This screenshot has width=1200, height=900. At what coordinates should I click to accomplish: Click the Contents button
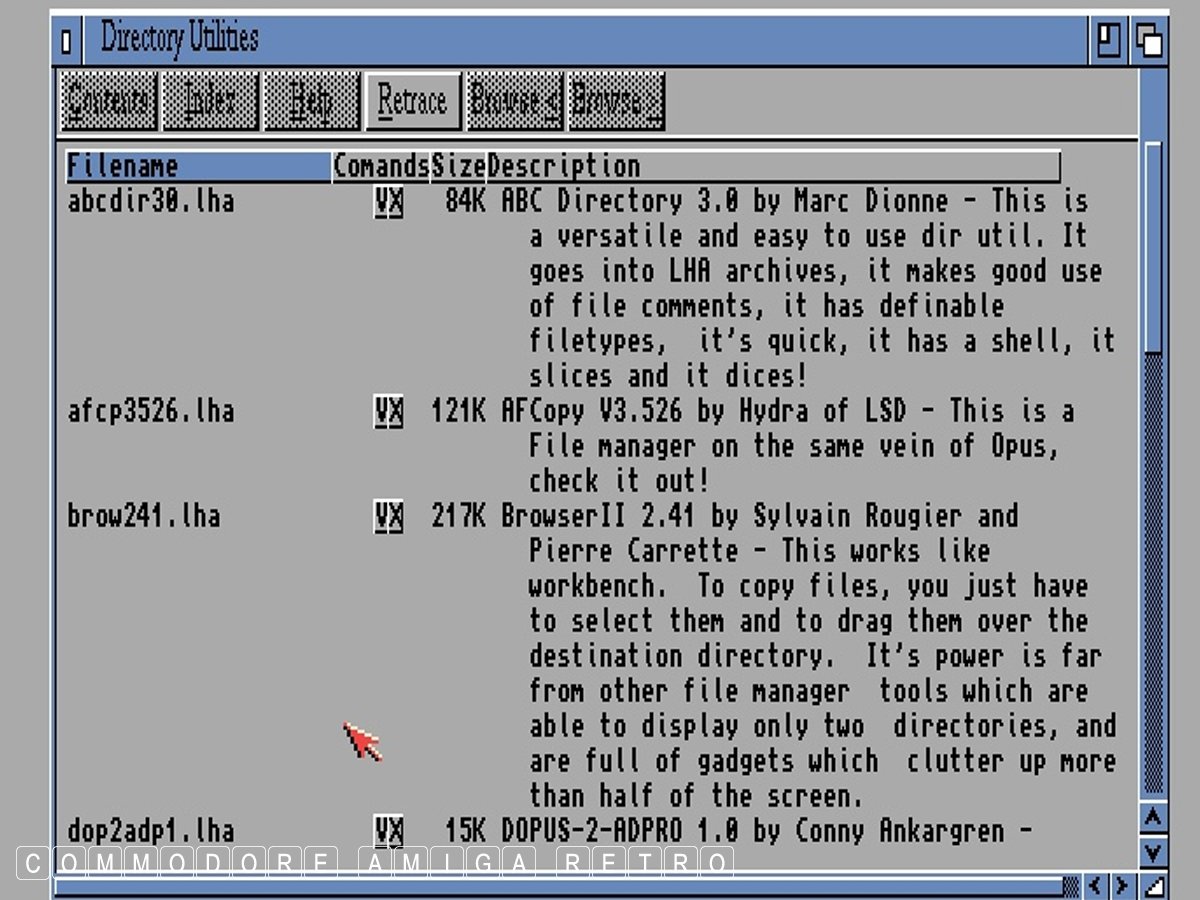[109, 101]
